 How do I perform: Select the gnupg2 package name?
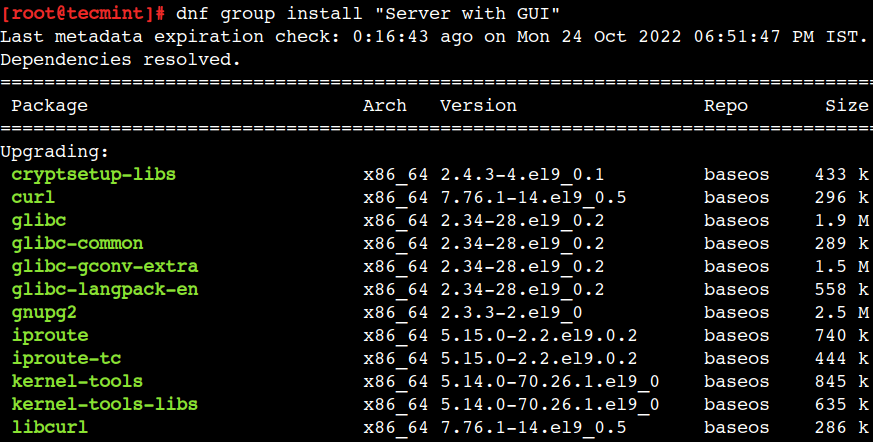(44, 313)
